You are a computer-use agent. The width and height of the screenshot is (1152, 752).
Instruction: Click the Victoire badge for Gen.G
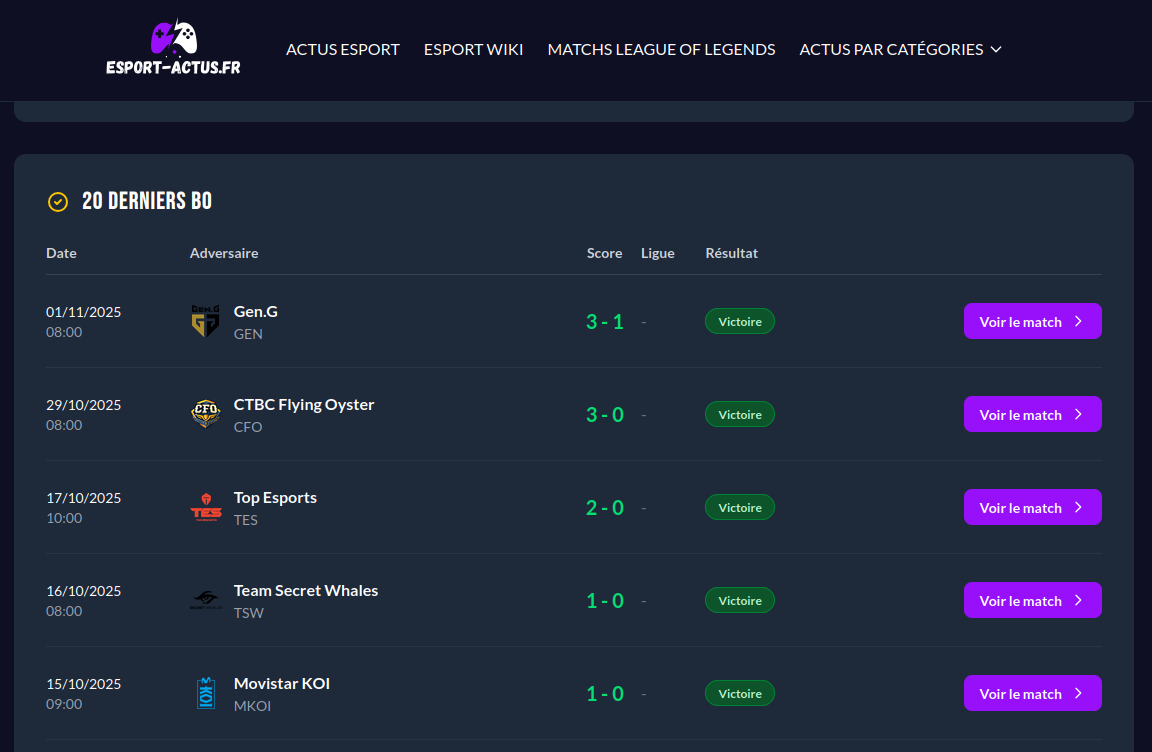[x=740, y=322]
